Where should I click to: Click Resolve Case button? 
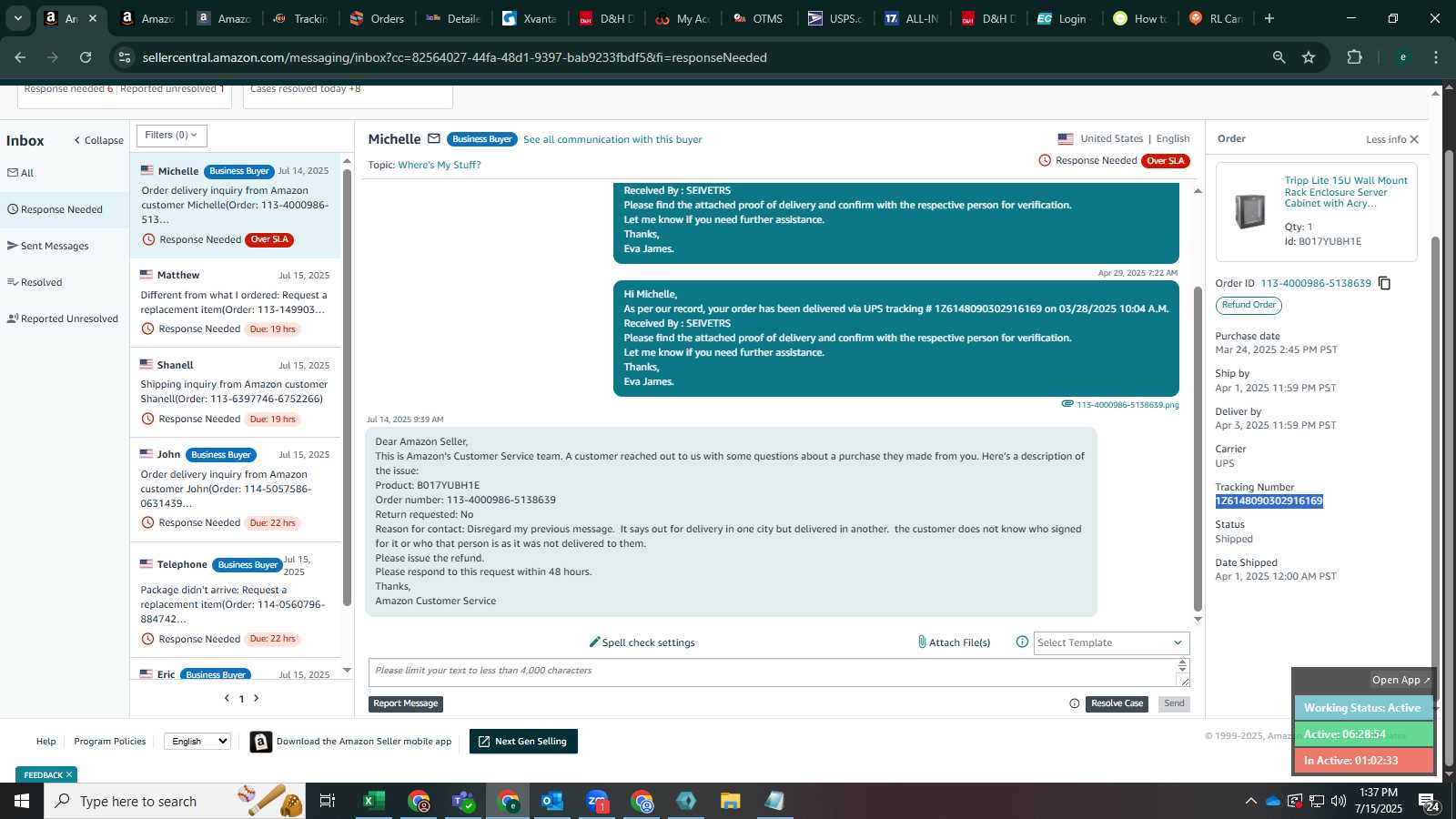[x=1117, y=703]
